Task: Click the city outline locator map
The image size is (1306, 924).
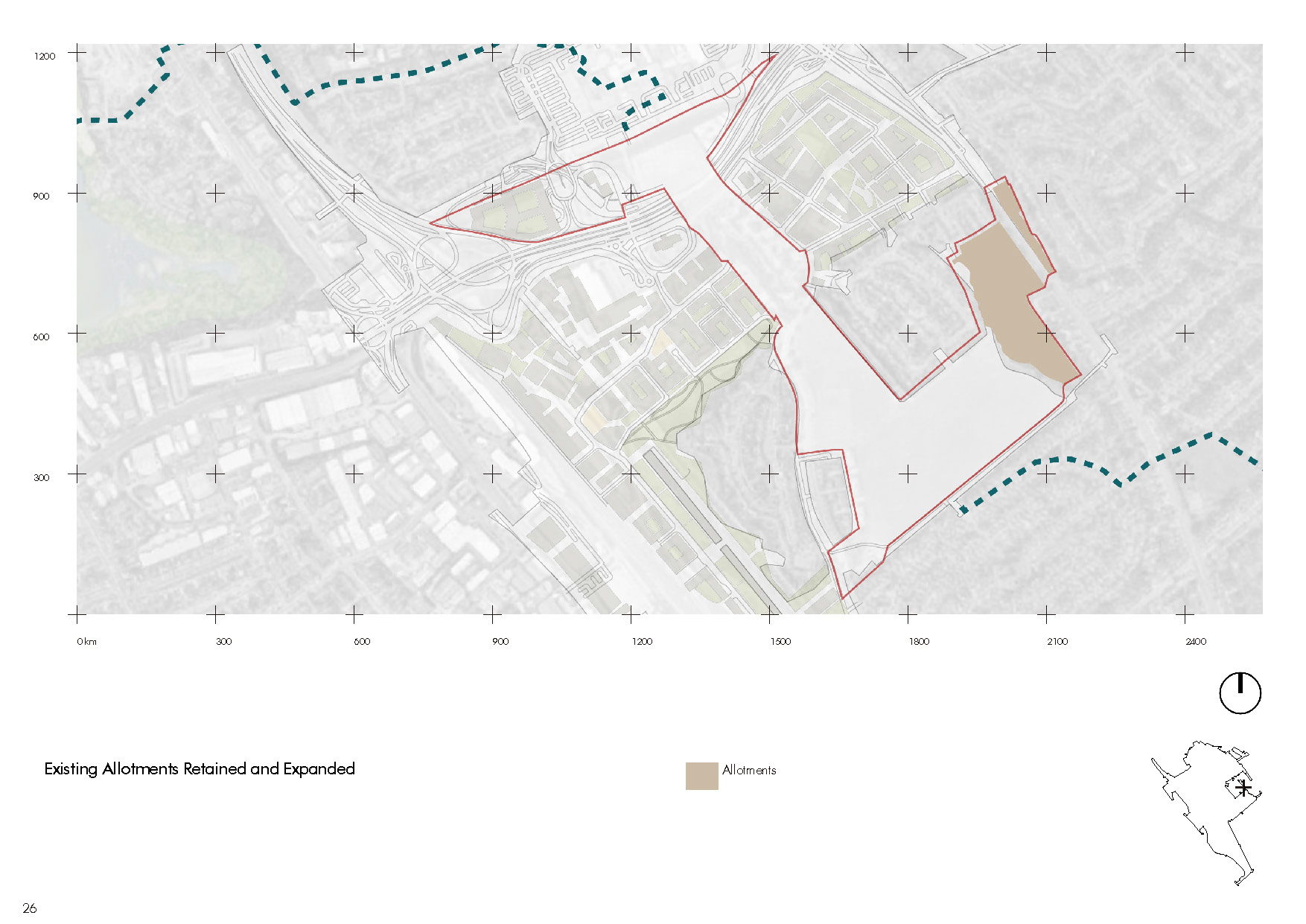Action: point(1205,813)
